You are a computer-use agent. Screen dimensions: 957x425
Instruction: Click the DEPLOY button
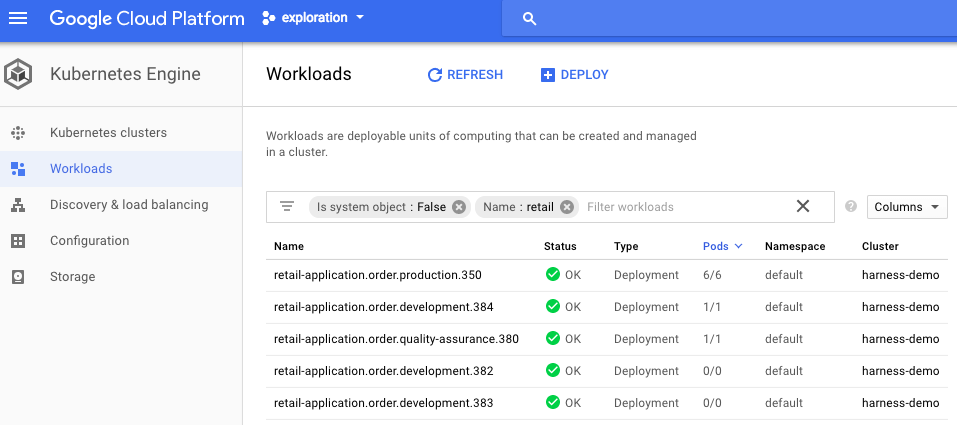pyautogui.click(x=574, y=74)
